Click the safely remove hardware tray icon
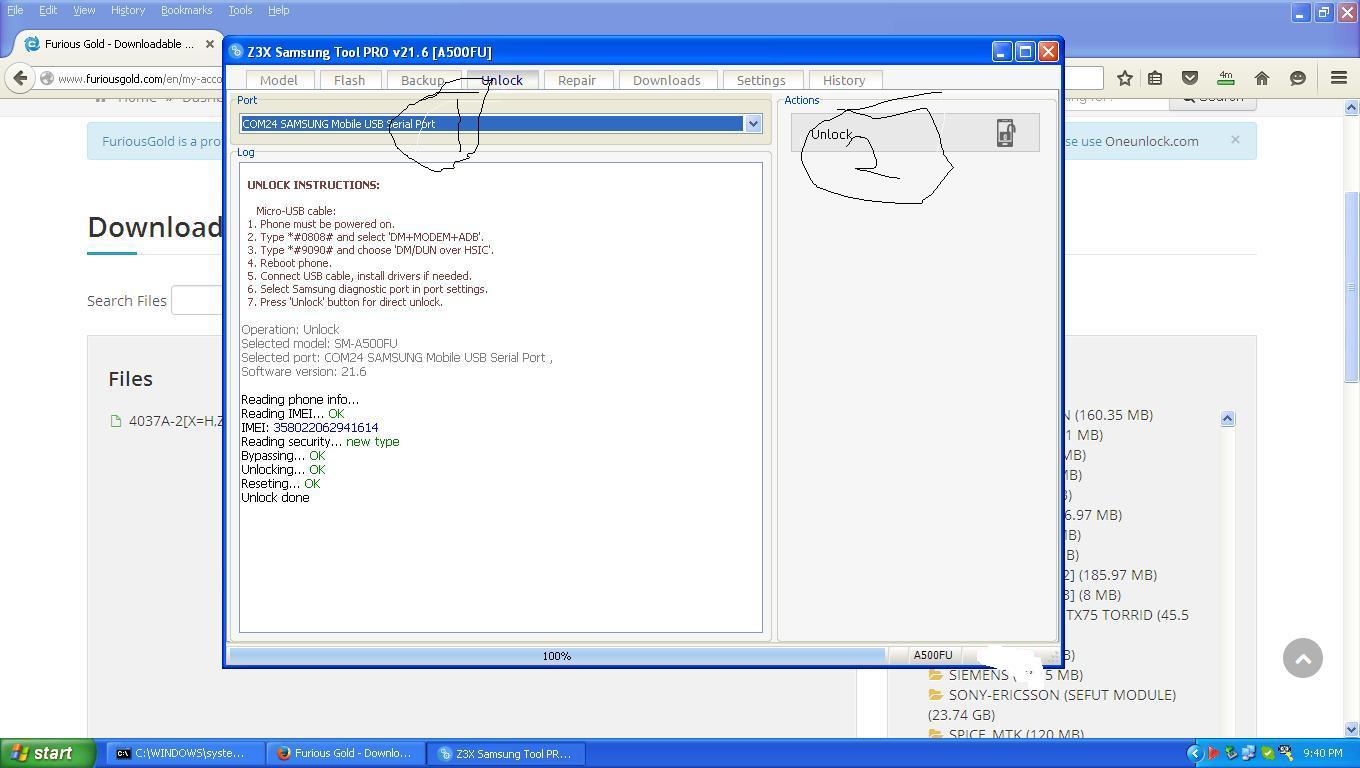 pos(1232,753)
